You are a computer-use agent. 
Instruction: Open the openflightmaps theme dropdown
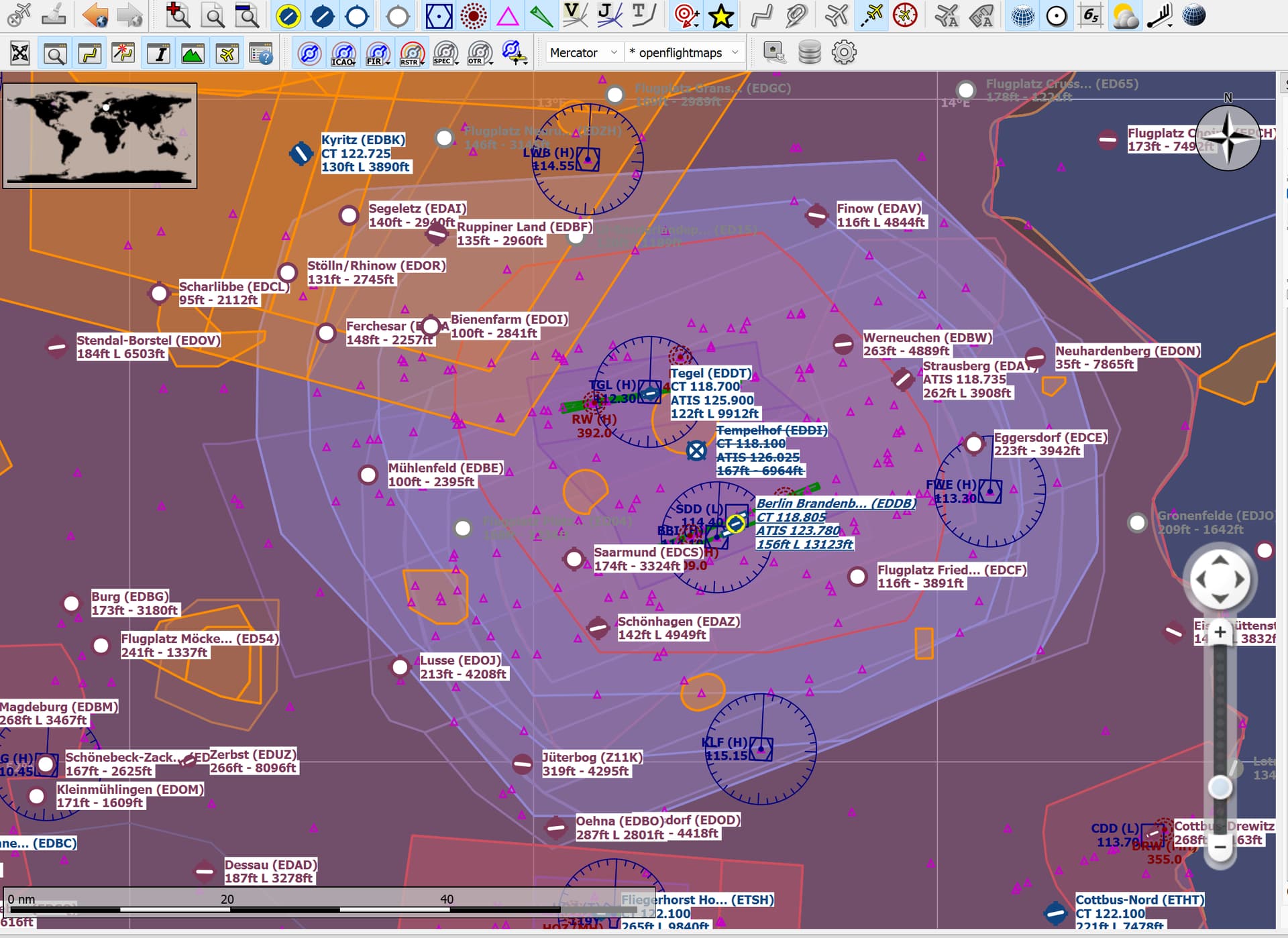coord(684,52)
